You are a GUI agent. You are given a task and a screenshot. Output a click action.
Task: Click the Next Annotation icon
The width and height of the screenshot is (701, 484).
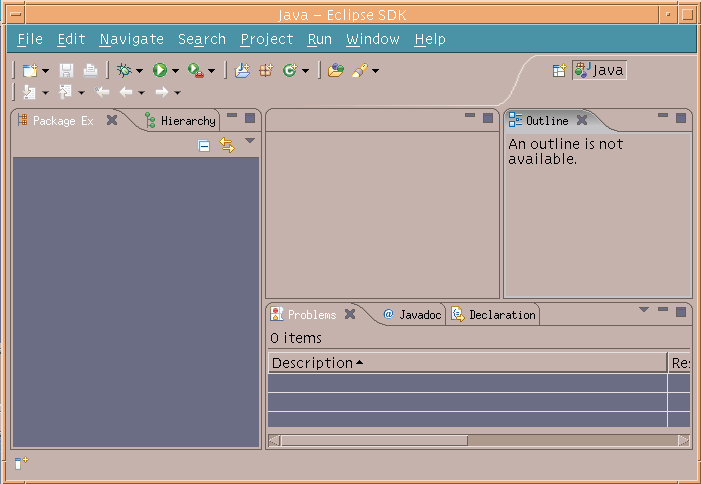30,93
